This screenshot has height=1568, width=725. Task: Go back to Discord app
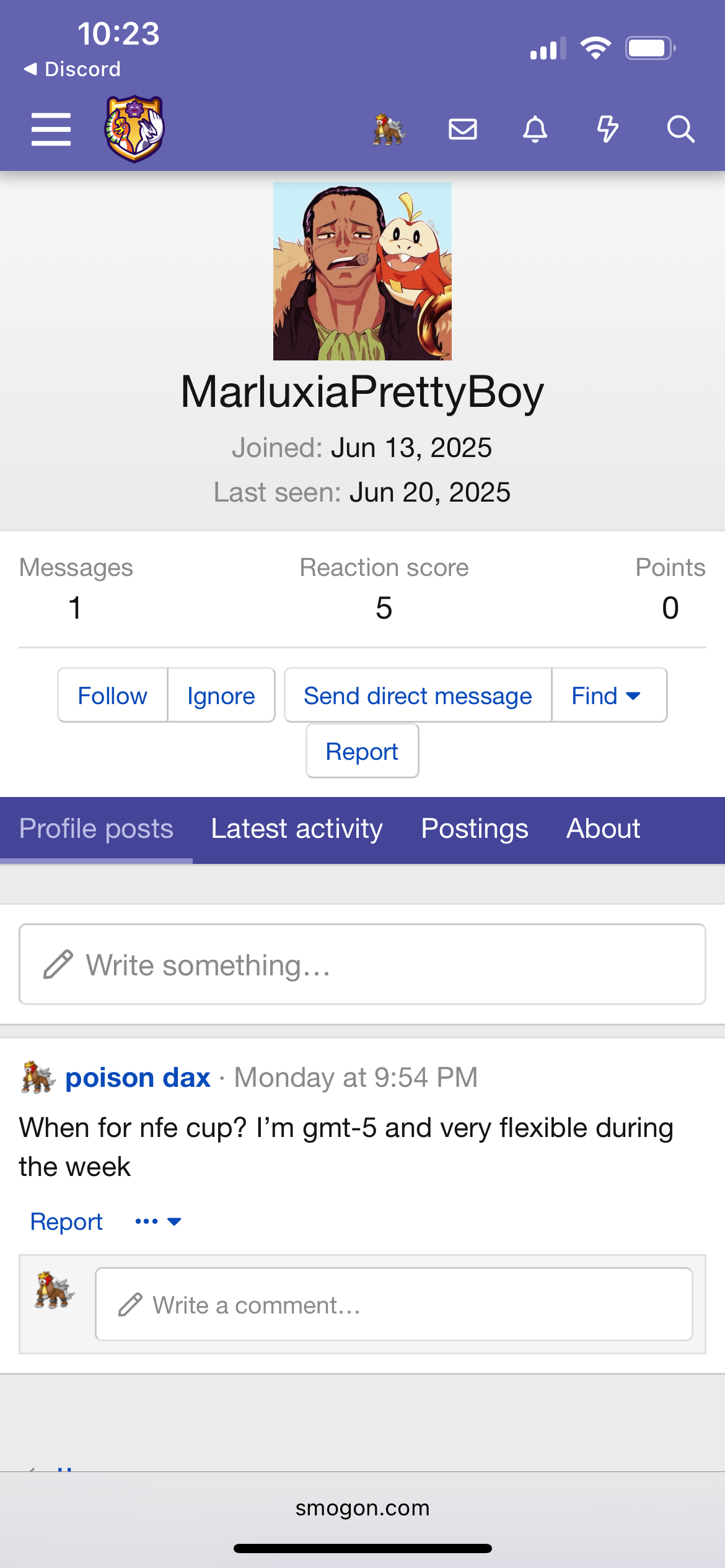(72, 69)
